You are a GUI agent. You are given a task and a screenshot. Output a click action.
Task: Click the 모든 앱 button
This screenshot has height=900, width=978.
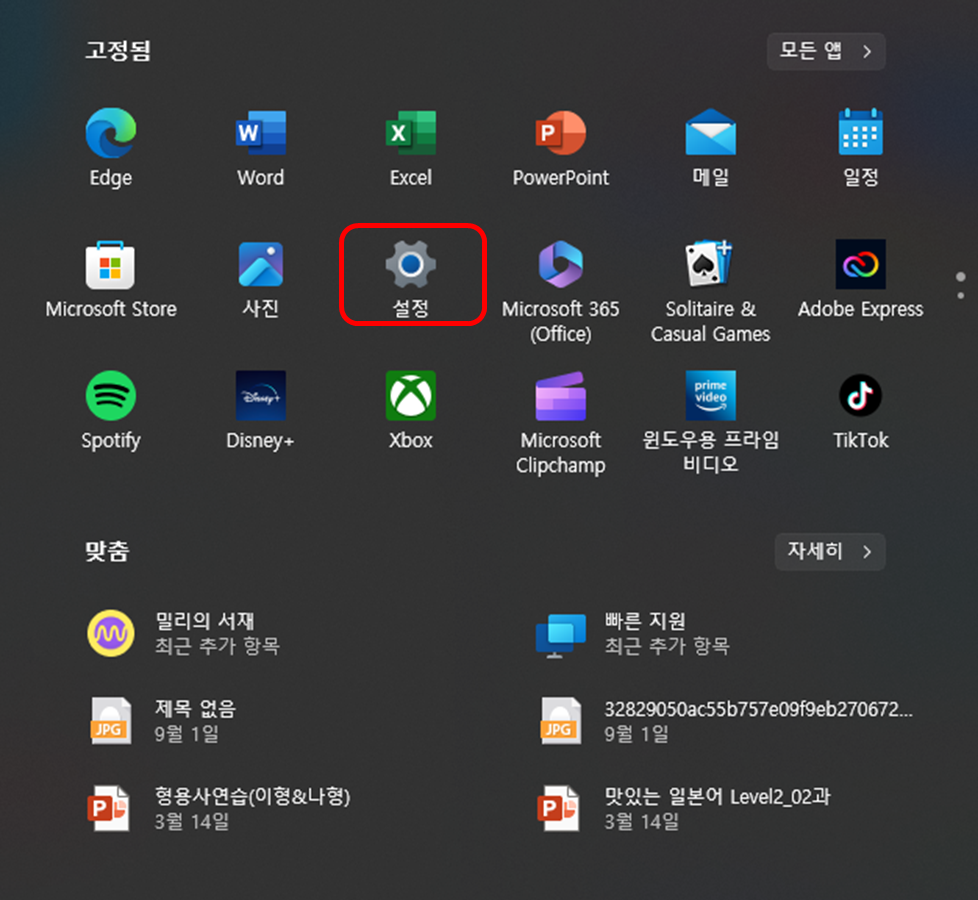click(x=826, y=51)
